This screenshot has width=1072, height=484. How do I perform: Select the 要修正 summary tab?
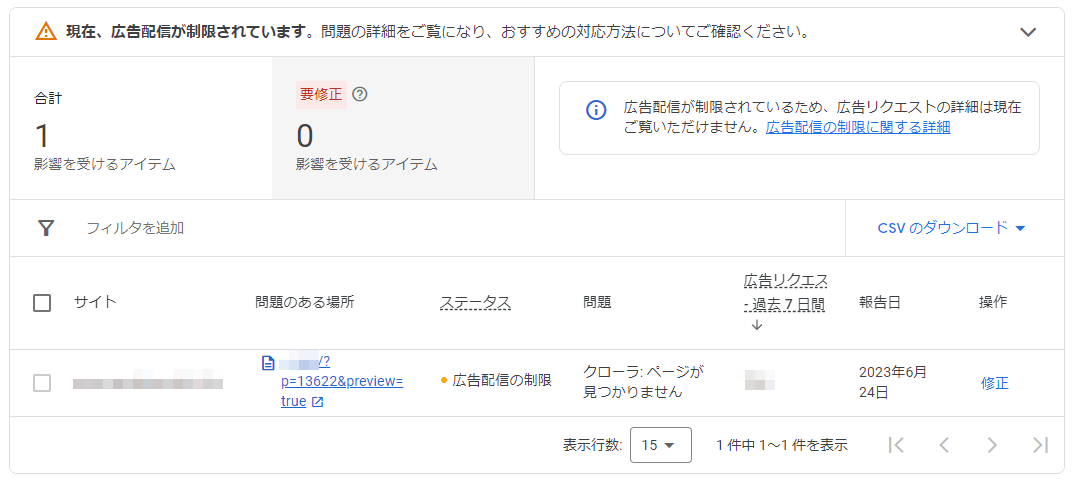pos(402,128)
